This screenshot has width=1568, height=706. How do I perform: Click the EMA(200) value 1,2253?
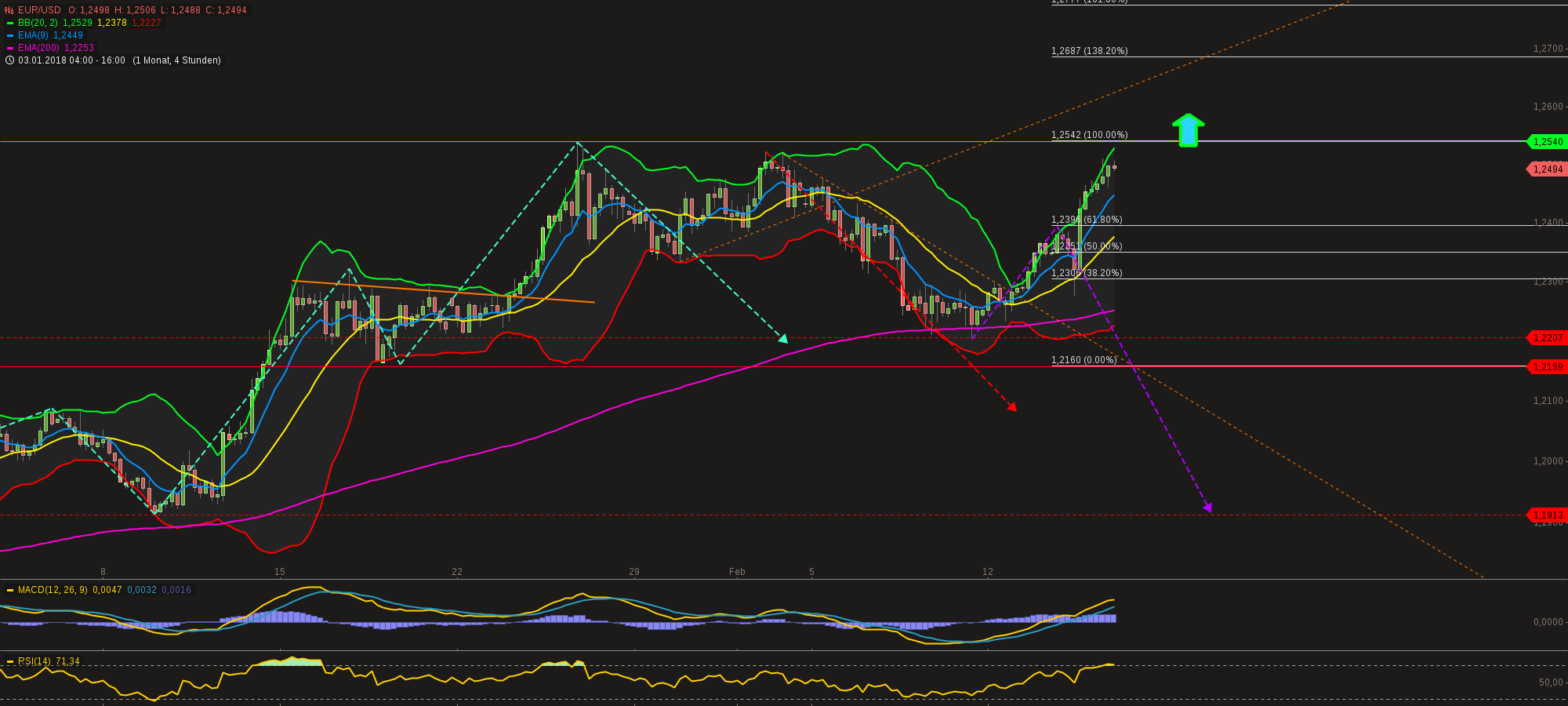(x=79, y=48)
